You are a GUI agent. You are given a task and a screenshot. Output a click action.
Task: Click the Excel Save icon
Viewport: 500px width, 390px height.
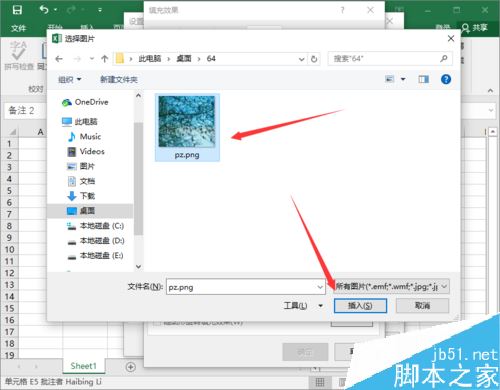[17, 10]
